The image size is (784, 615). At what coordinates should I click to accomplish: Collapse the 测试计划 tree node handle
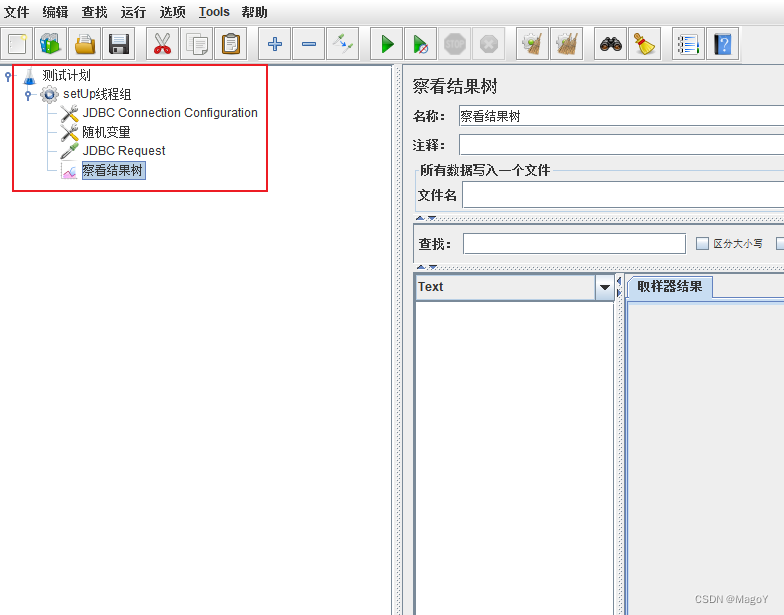click(x=8, y=76)
